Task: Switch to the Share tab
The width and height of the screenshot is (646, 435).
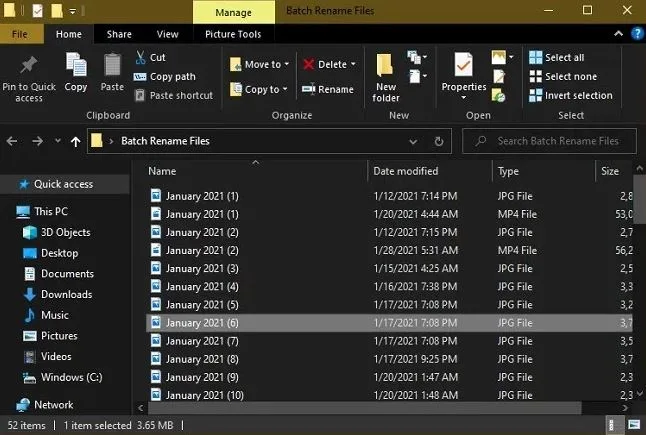Action: (119, 34)
